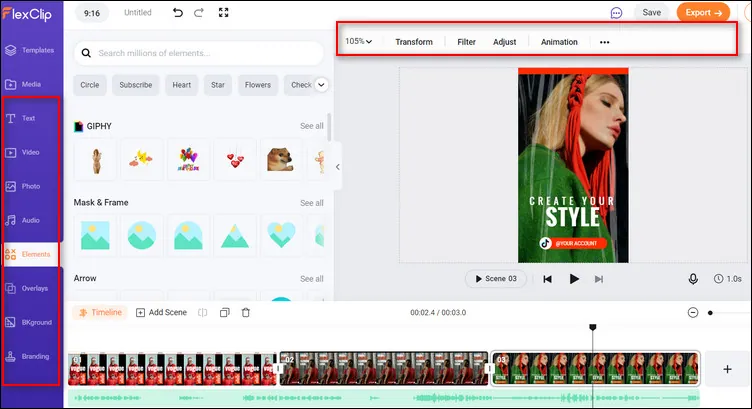752x409 pixels.
Task: Pick the balloons GIPHY sticker
Action: pyautogui.click(x=188, y=160)
